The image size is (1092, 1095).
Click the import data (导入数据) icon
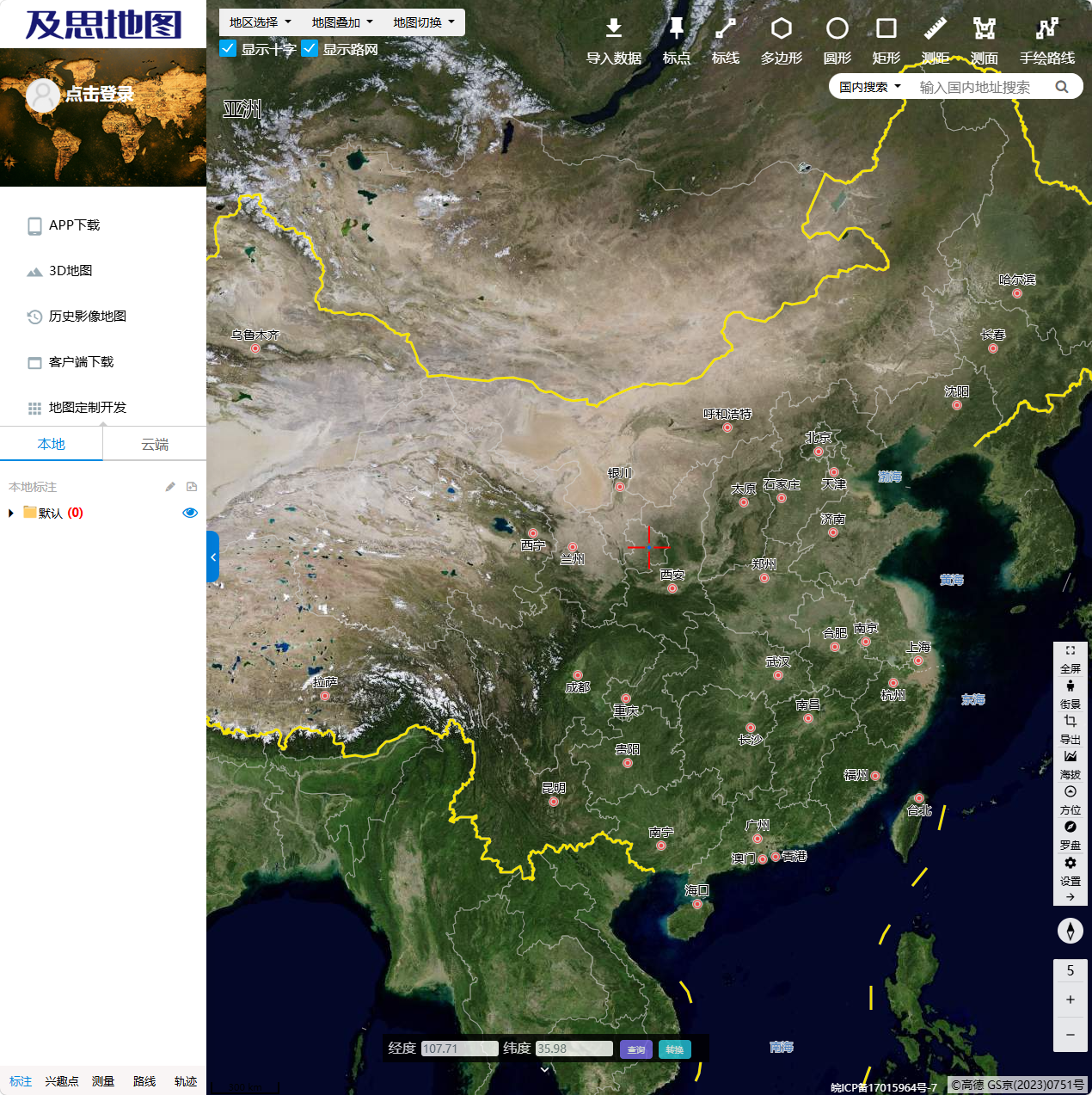(x=613, y=29)
